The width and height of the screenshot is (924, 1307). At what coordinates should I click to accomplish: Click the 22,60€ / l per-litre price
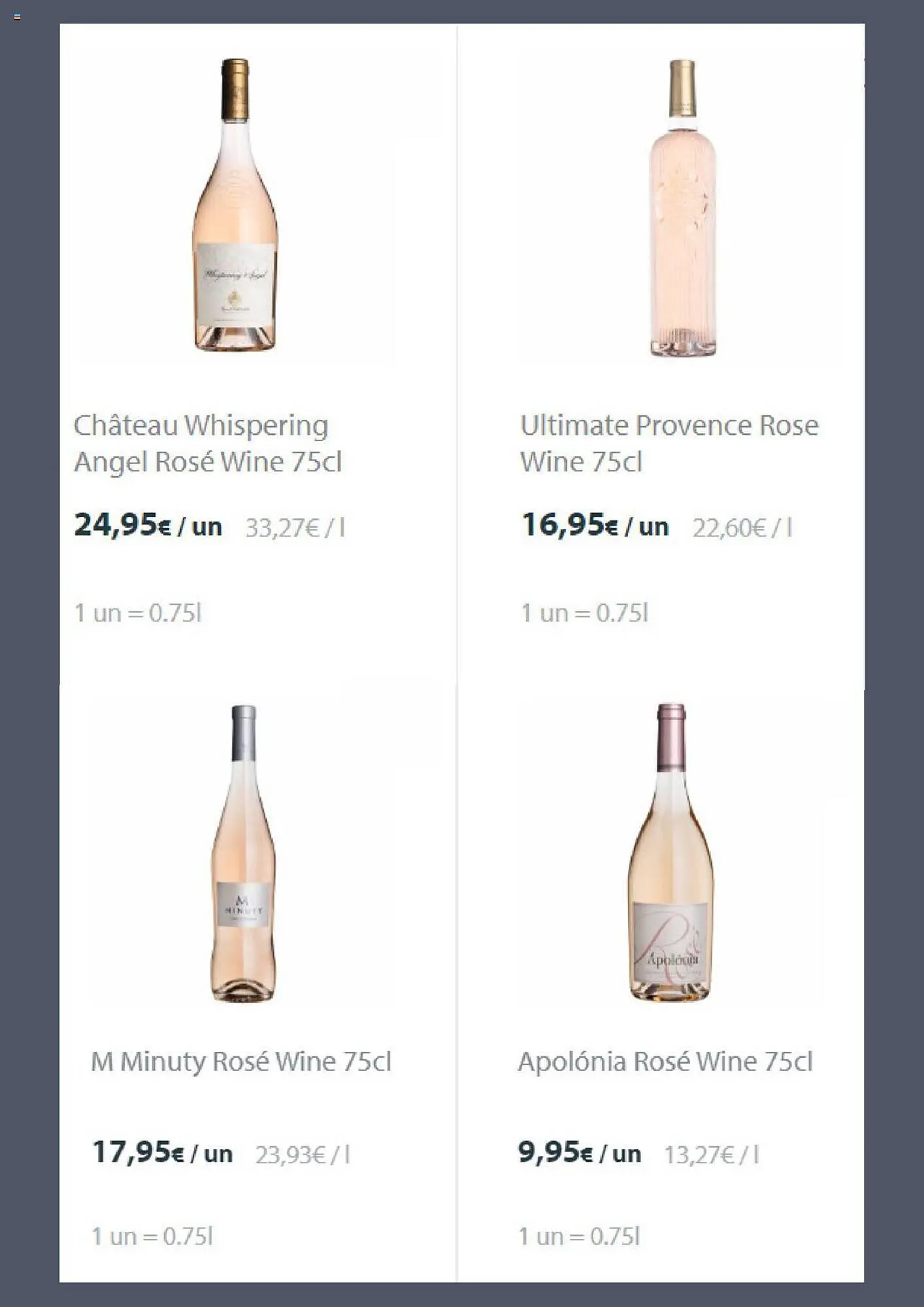click(x=742, y=528)
